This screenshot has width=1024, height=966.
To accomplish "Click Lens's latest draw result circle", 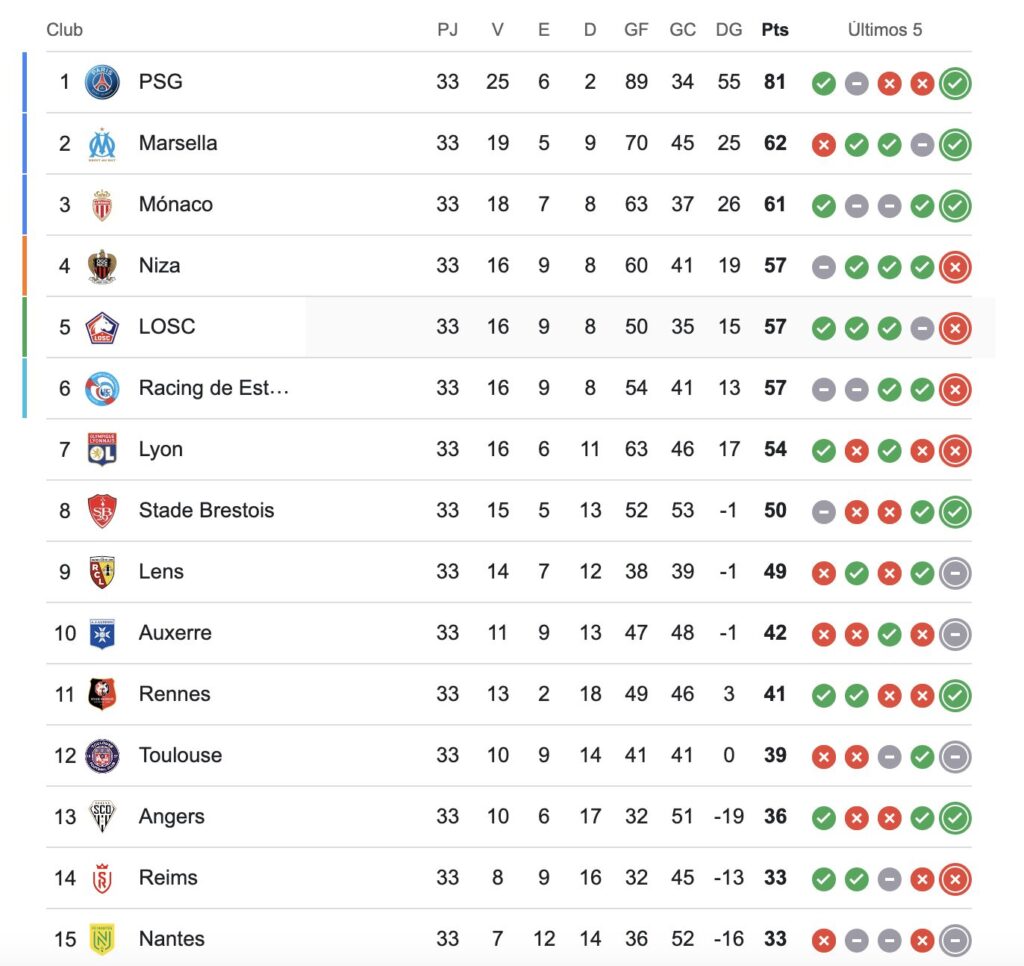I will point(955,573).
